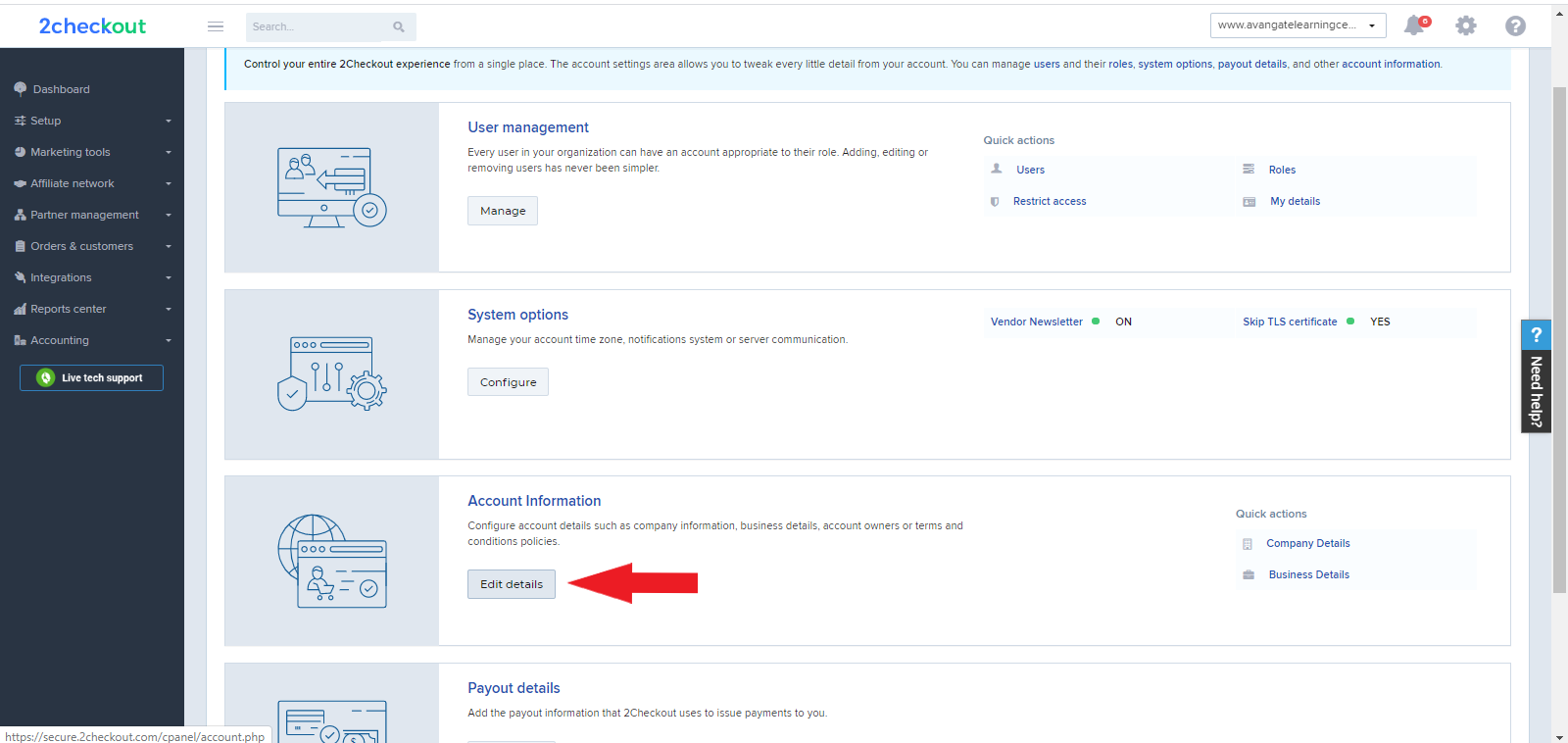Viewport: 1568px width, 743px height.
Task: Open the www.avangatelearningce account dropdown
Action: tap(1298, 25)
